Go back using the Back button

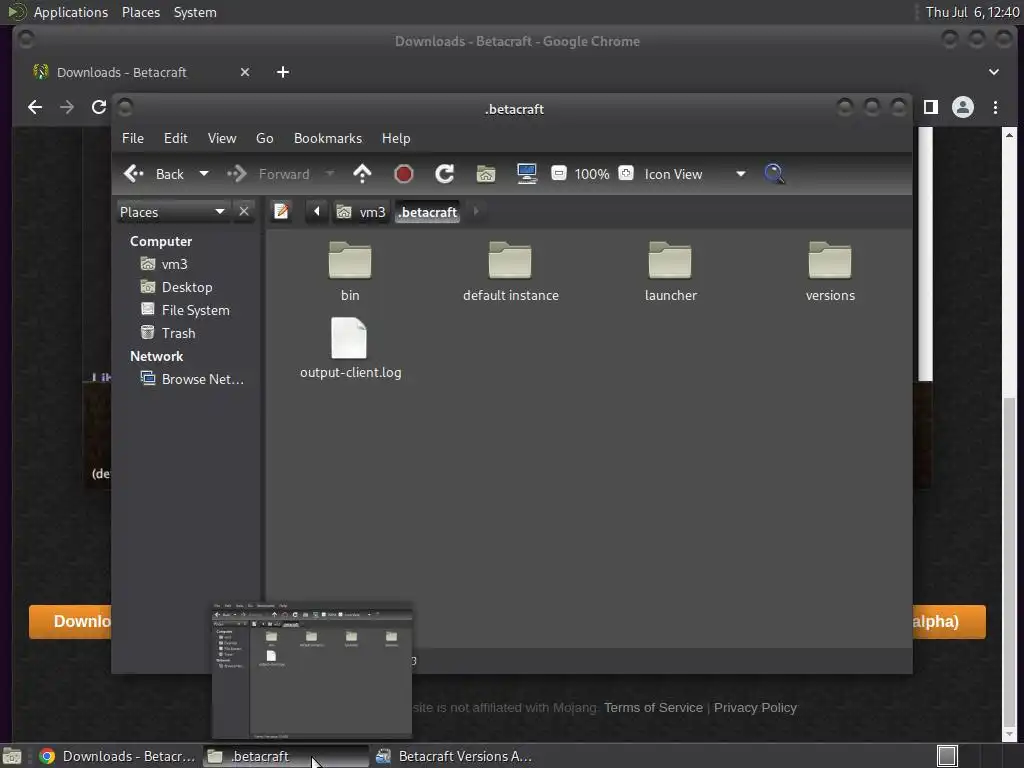point(153,174)
